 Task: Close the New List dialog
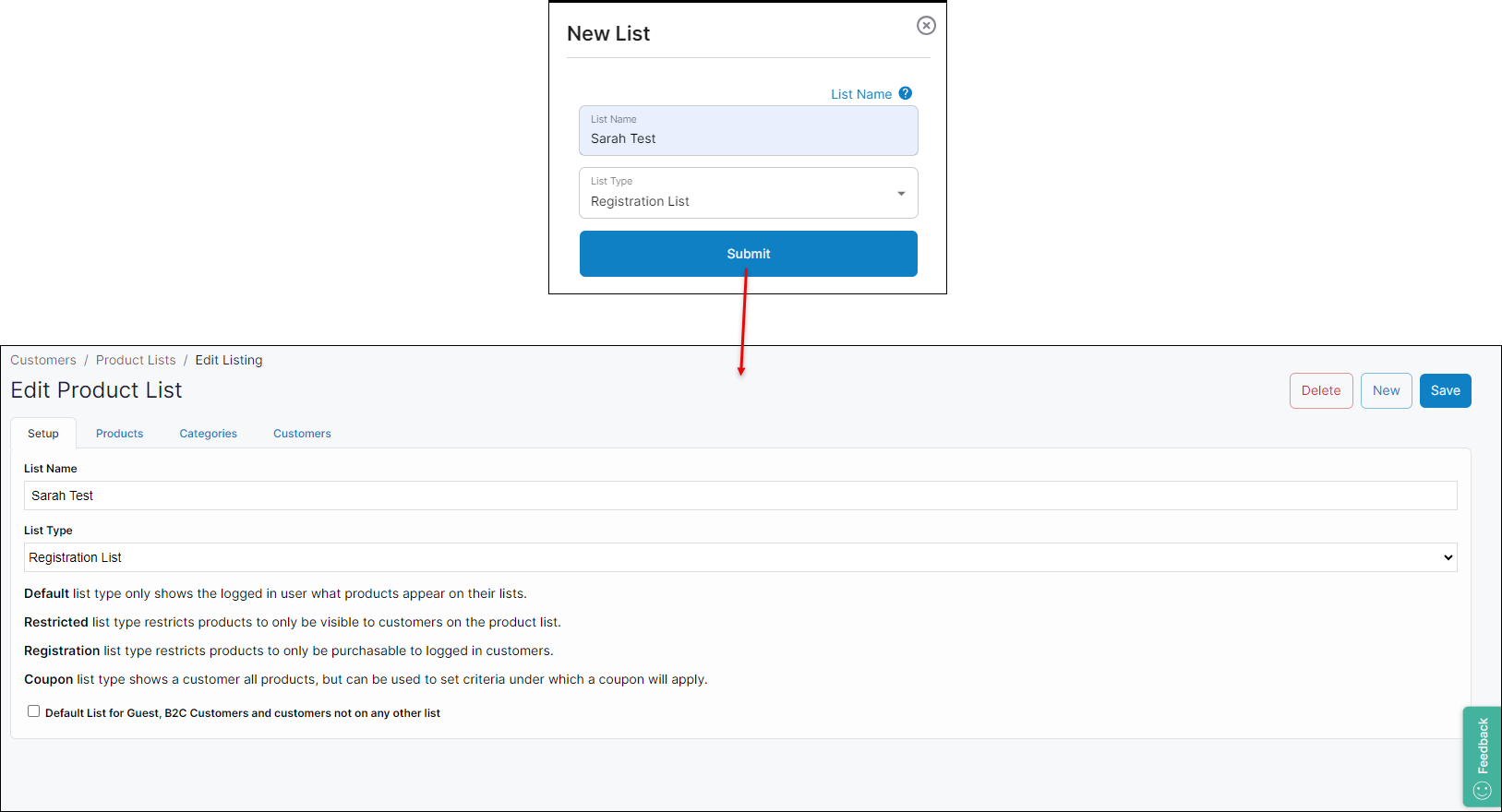click(926, 26)
